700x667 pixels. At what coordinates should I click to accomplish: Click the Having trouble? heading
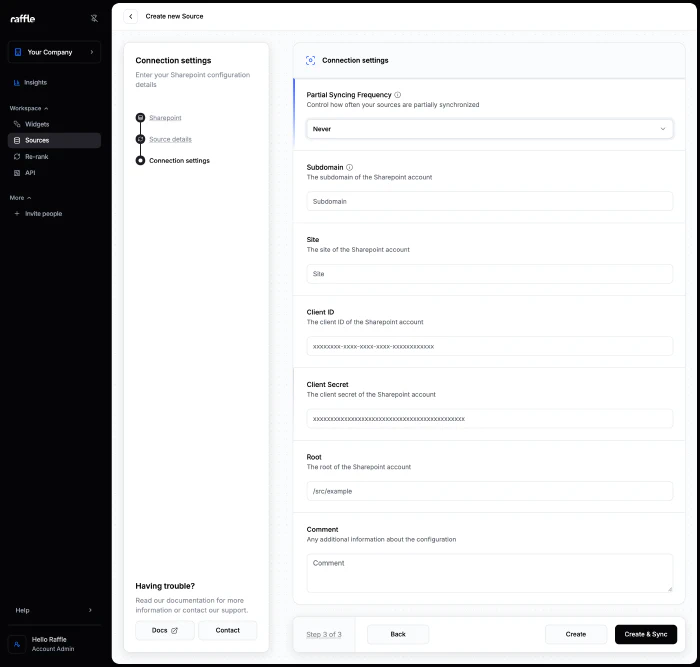(x=165, y=586)
